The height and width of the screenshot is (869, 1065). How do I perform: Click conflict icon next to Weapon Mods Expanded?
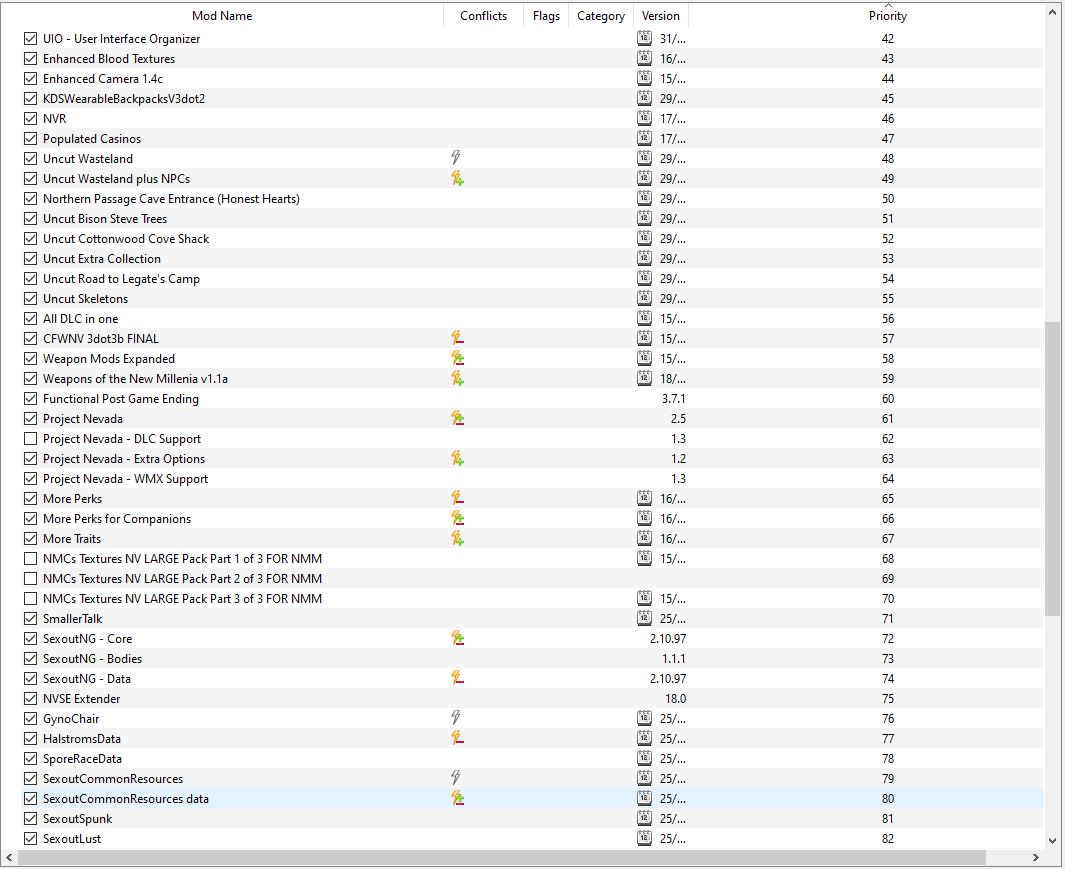(457, 359)
